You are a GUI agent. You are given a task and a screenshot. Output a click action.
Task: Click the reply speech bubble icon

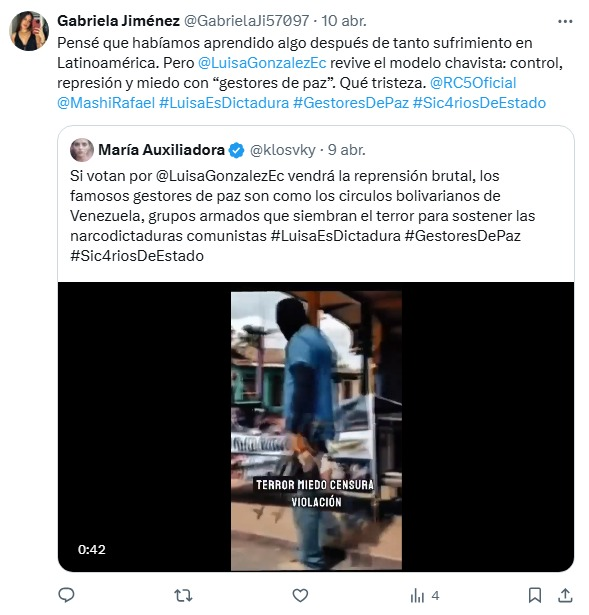(x=66, y=595)
